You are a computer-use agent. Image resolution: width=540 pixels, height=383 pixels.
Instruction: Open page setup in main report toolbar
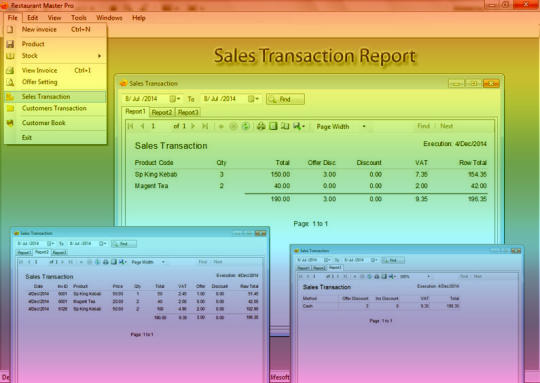(x=284, y=126)
